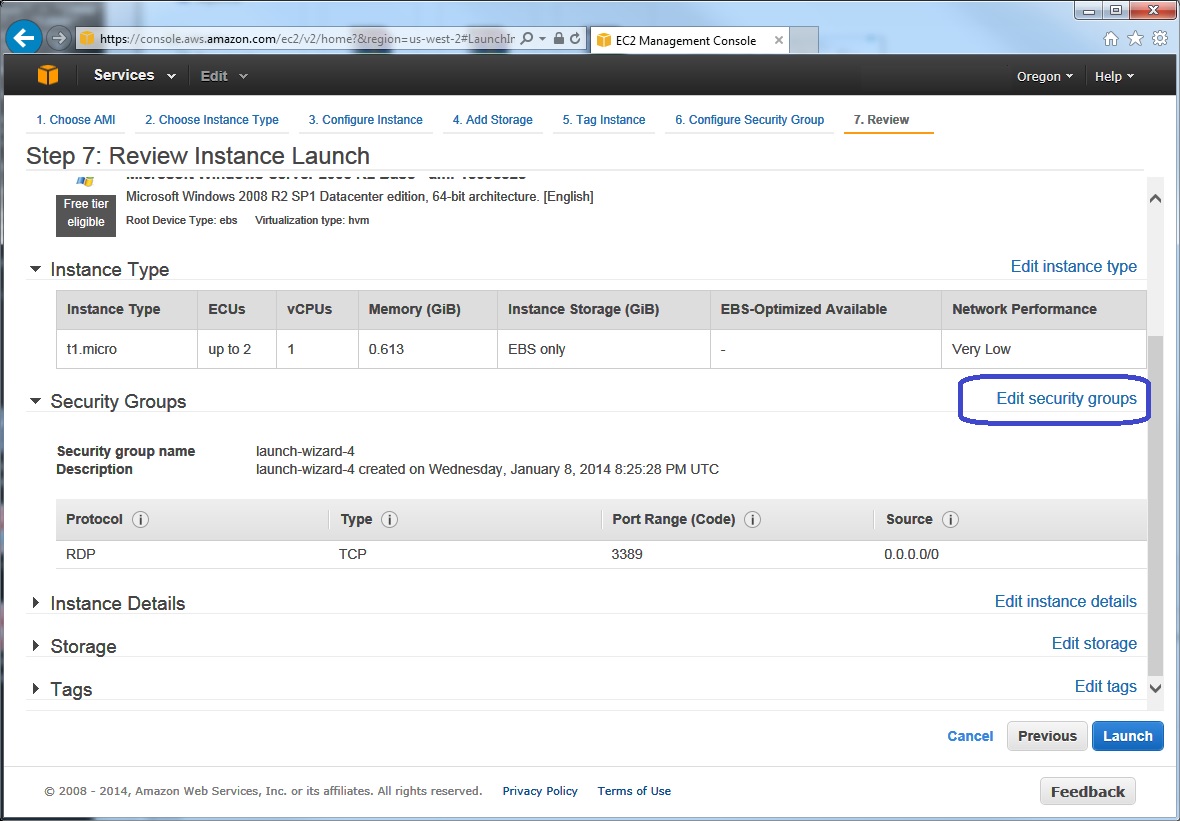The height and width of the screenshot is (821, 1180).
Task: Go to step 4. Add Storage
Action: pyautogui.click(x=492, y=120)
